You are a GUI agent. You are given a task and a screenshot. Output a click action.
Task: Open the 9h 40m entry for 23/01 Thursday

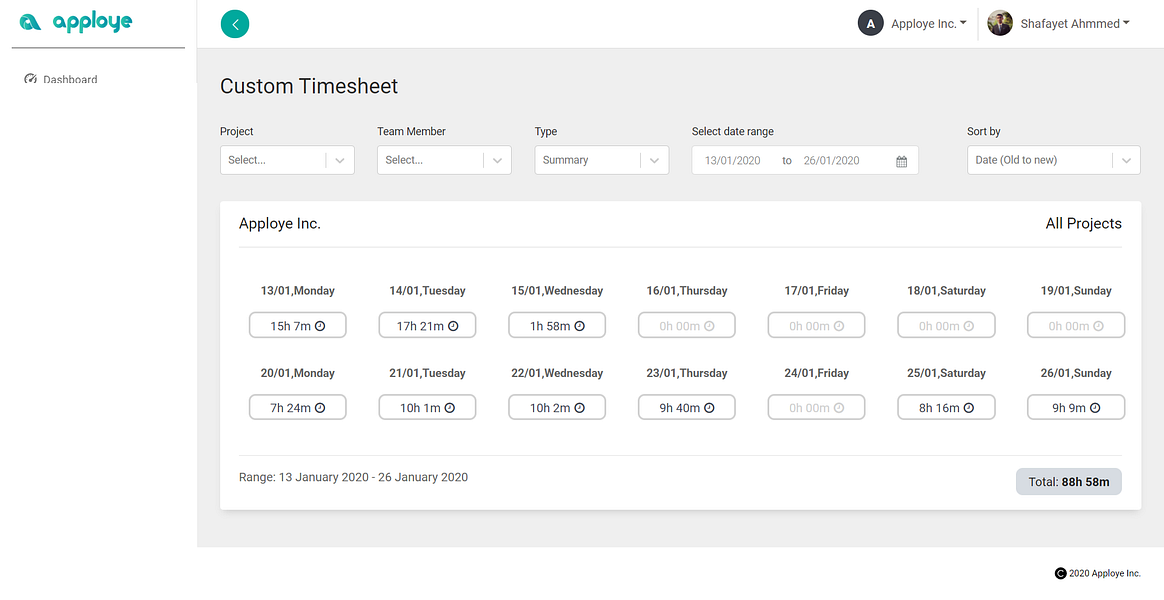(687, 408)
